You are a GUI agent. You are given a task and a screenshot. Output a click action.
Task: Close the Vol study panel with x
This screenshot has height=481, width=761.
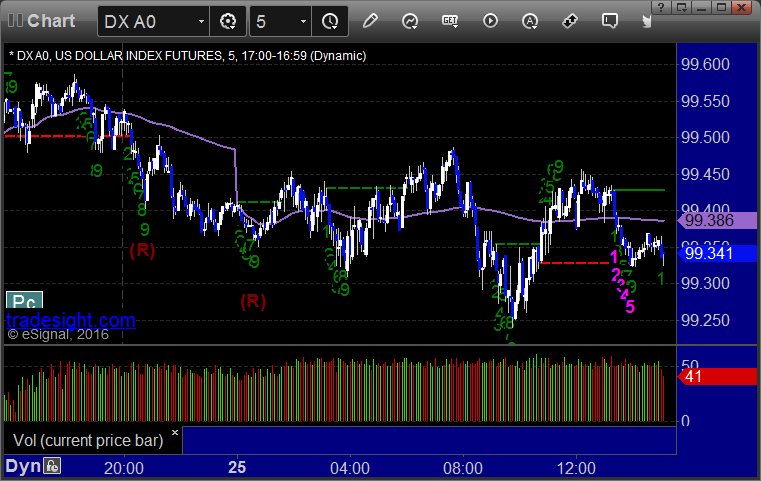(x=175, y=432)
